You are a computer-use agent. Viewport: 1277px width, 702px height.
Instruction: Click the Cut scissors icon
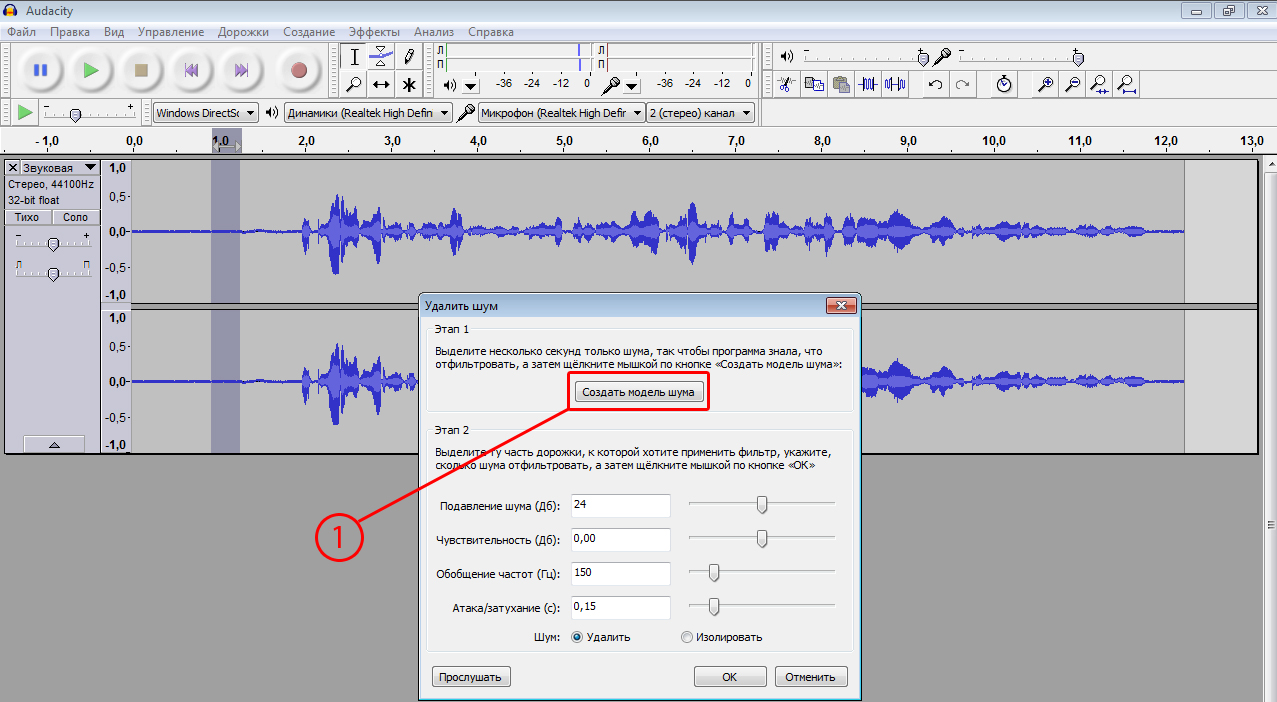tap(787, 84)
